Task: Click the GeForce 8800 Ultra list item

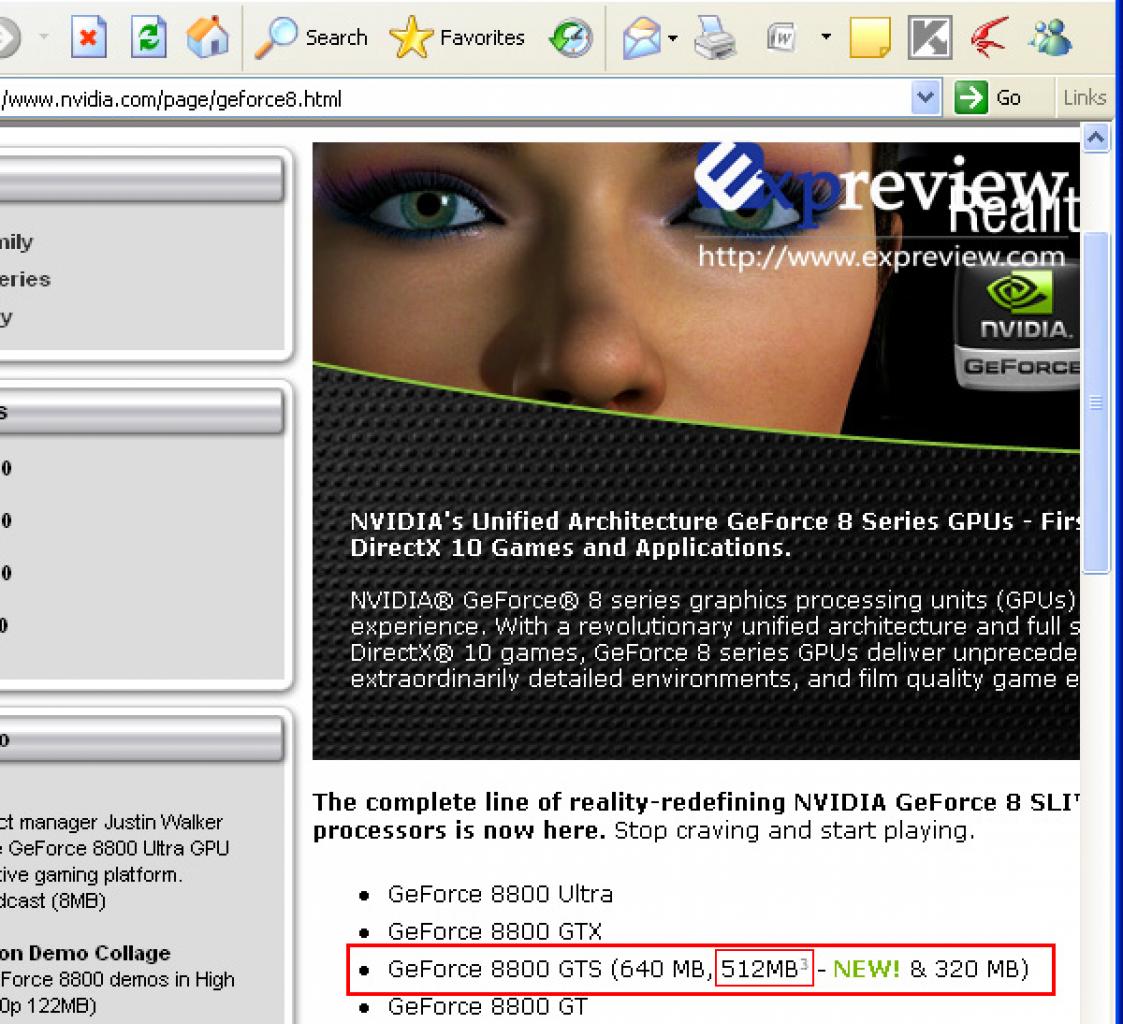Action: click(500, 894)
